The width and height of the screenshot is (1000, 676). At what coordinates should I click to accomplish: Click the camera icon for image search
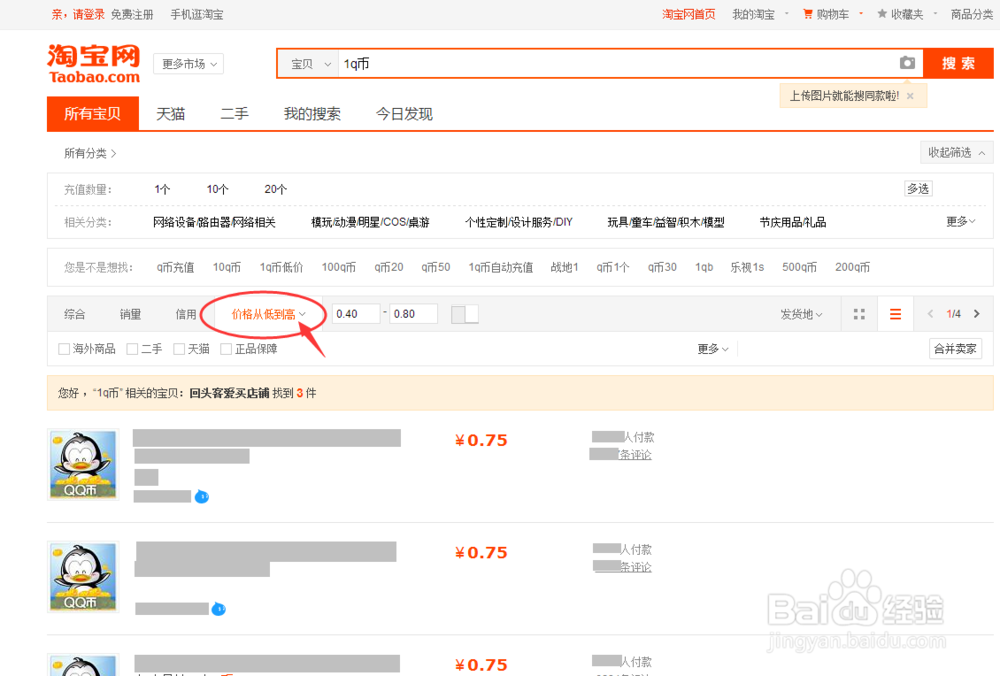click(x=908, y=62)
